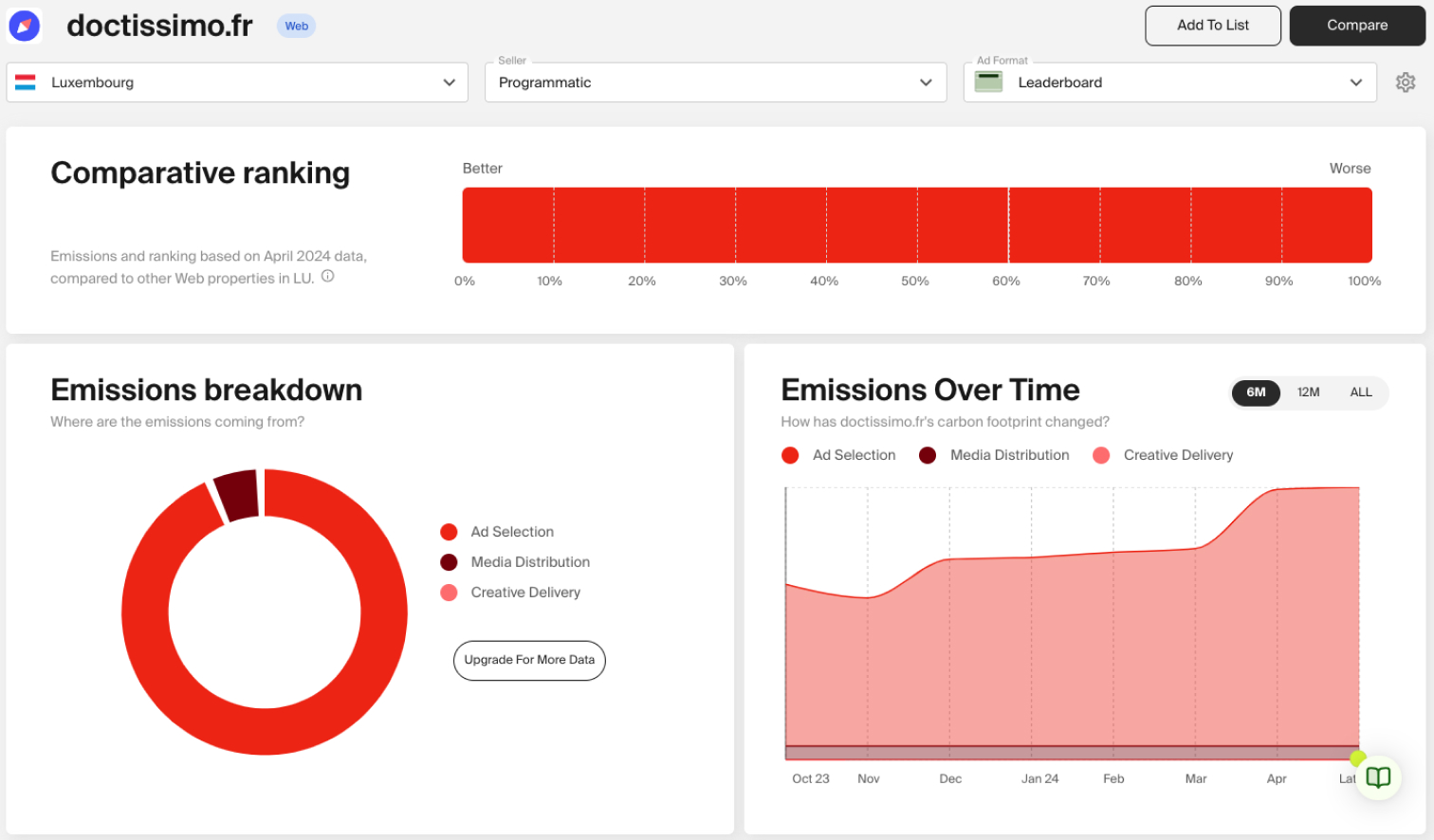Click the Web badge next to site name
Screen dimensions: 1434x840
(x=297, y=27)
